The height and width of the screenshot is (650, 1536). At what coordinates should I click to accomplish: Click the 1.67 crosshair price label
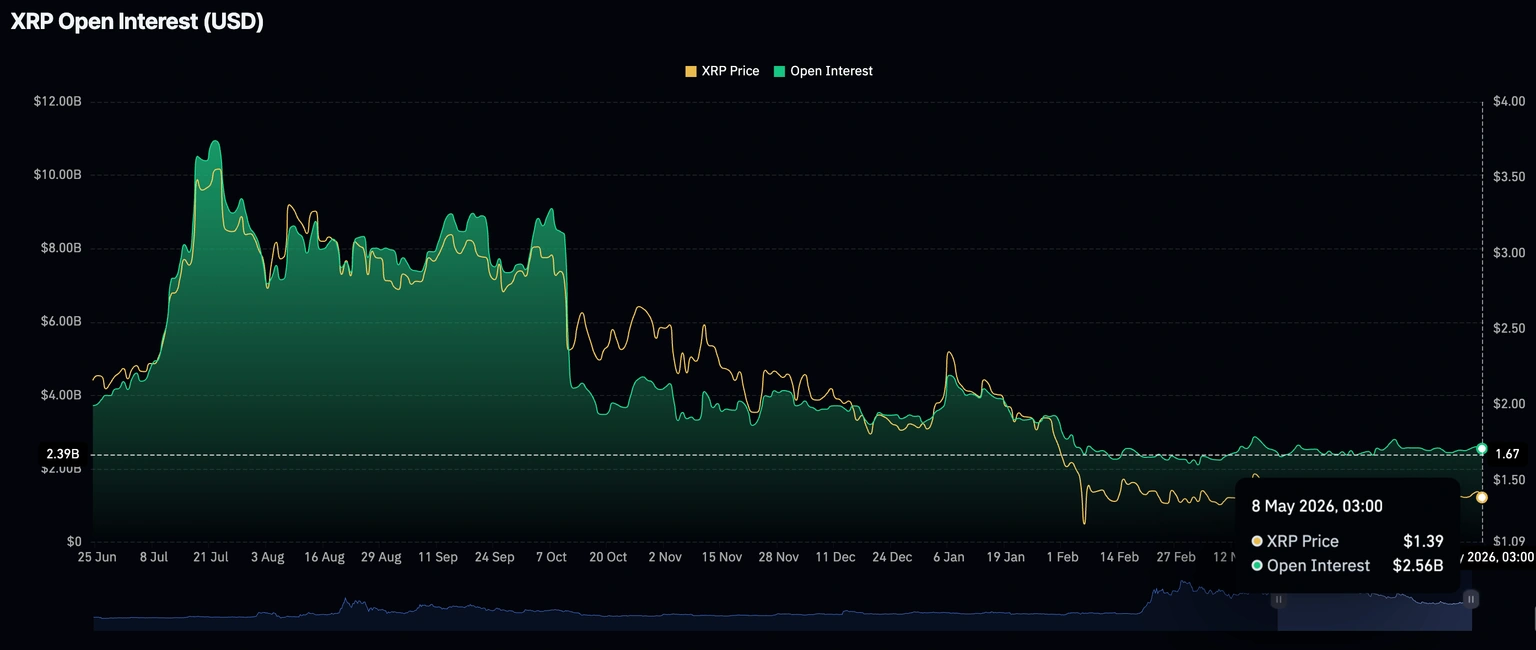(x=1507, y=454)
